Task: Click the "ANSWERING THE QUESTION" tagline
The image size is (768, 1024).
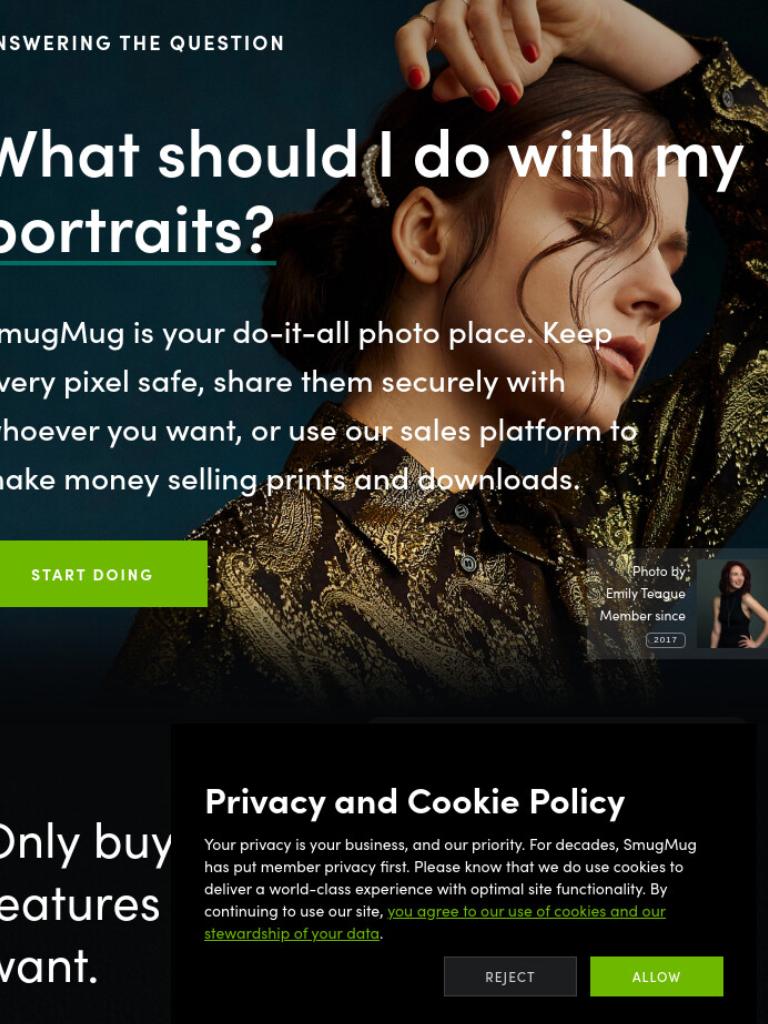Action: 142,43
